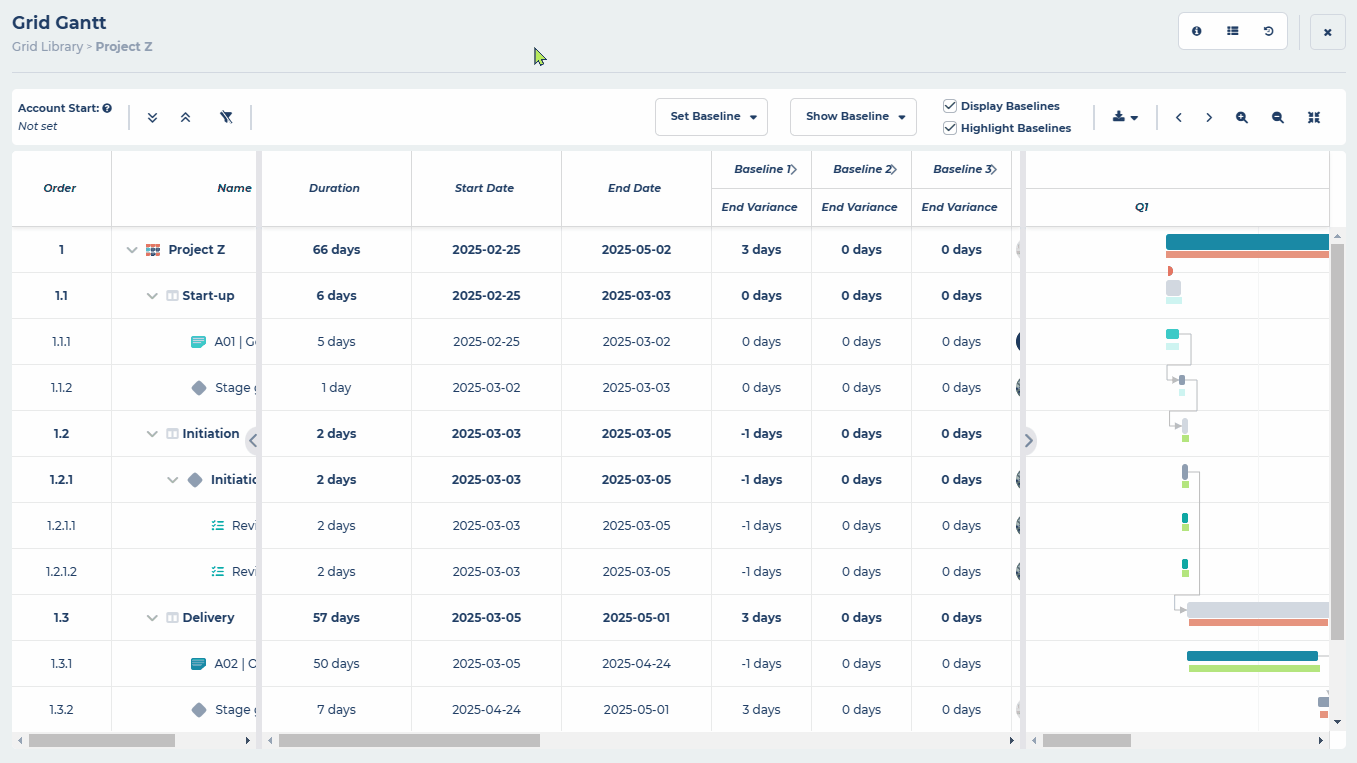Open grid info using the info icon
The width and height of the screenshot is (1357, 763).
coord(1197,31)
